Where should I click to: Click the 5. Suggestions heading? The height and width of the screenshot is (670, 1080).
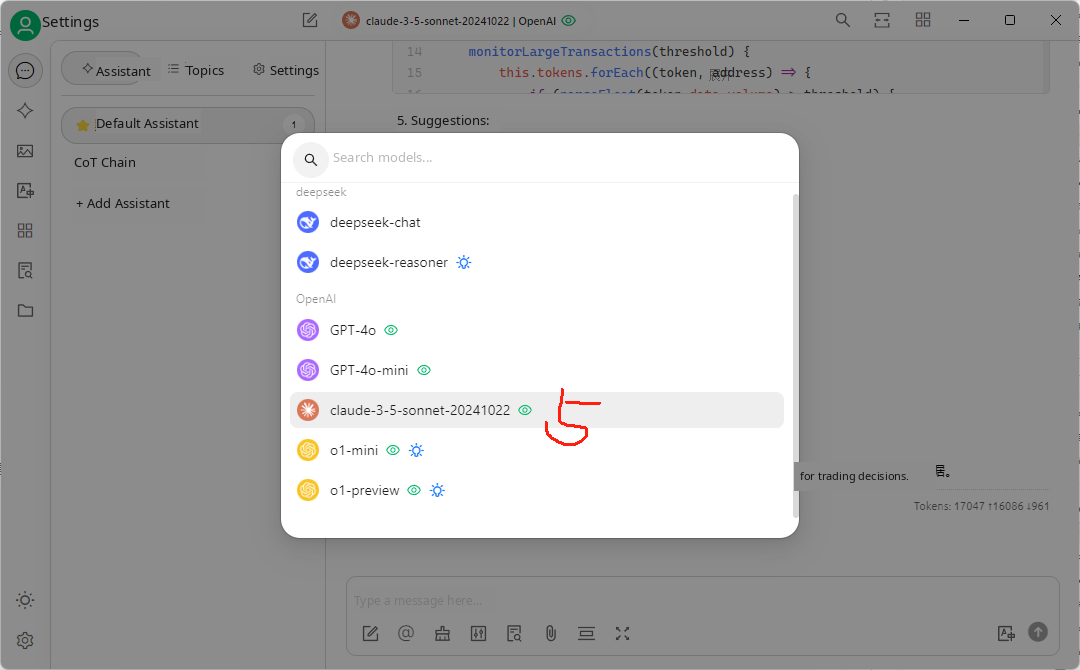[x=443, y=121]
